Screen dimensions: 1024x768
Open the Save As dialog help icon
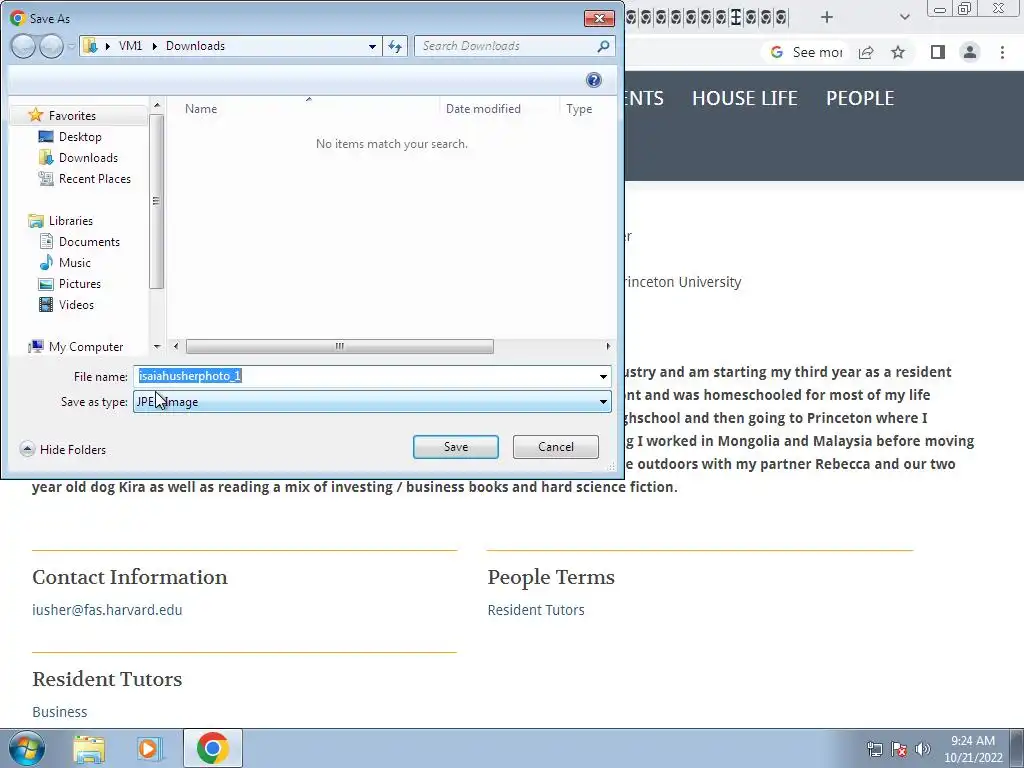(x=594, y=80)
